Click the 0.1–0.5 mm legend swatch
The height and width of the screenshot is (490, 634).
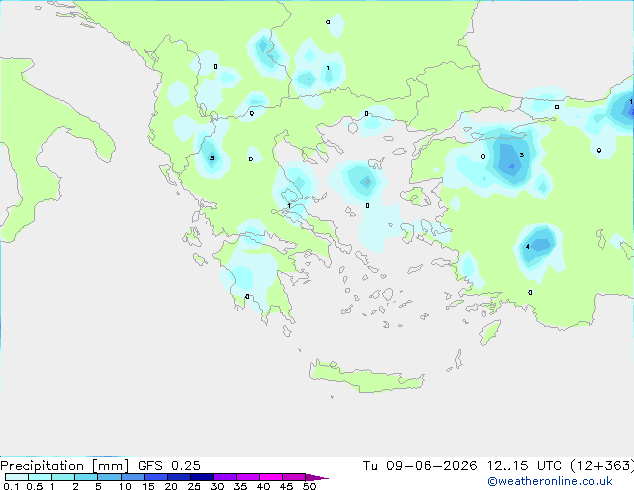point(17,477)
